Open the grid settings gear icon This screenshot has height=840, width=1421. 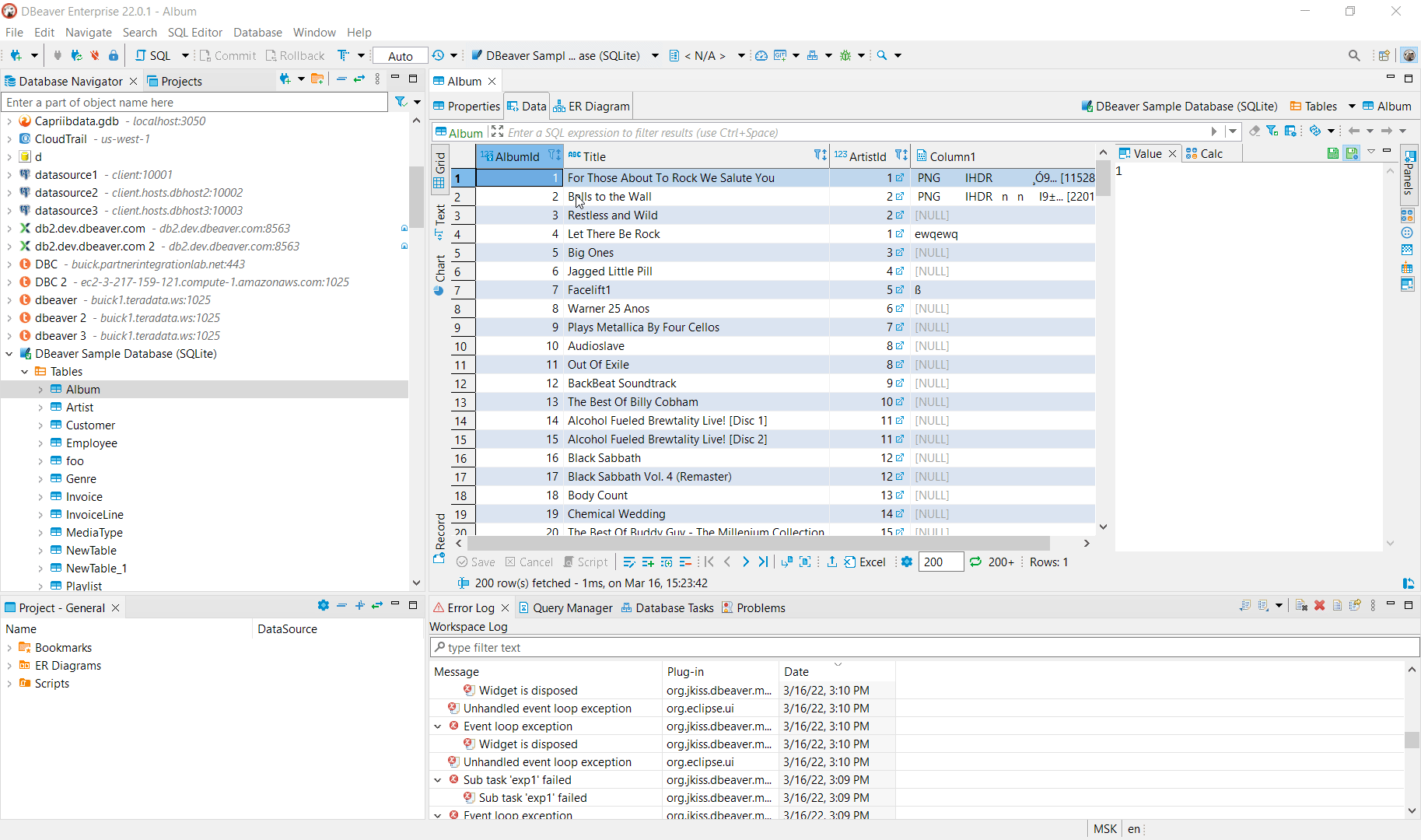point(906,562)
